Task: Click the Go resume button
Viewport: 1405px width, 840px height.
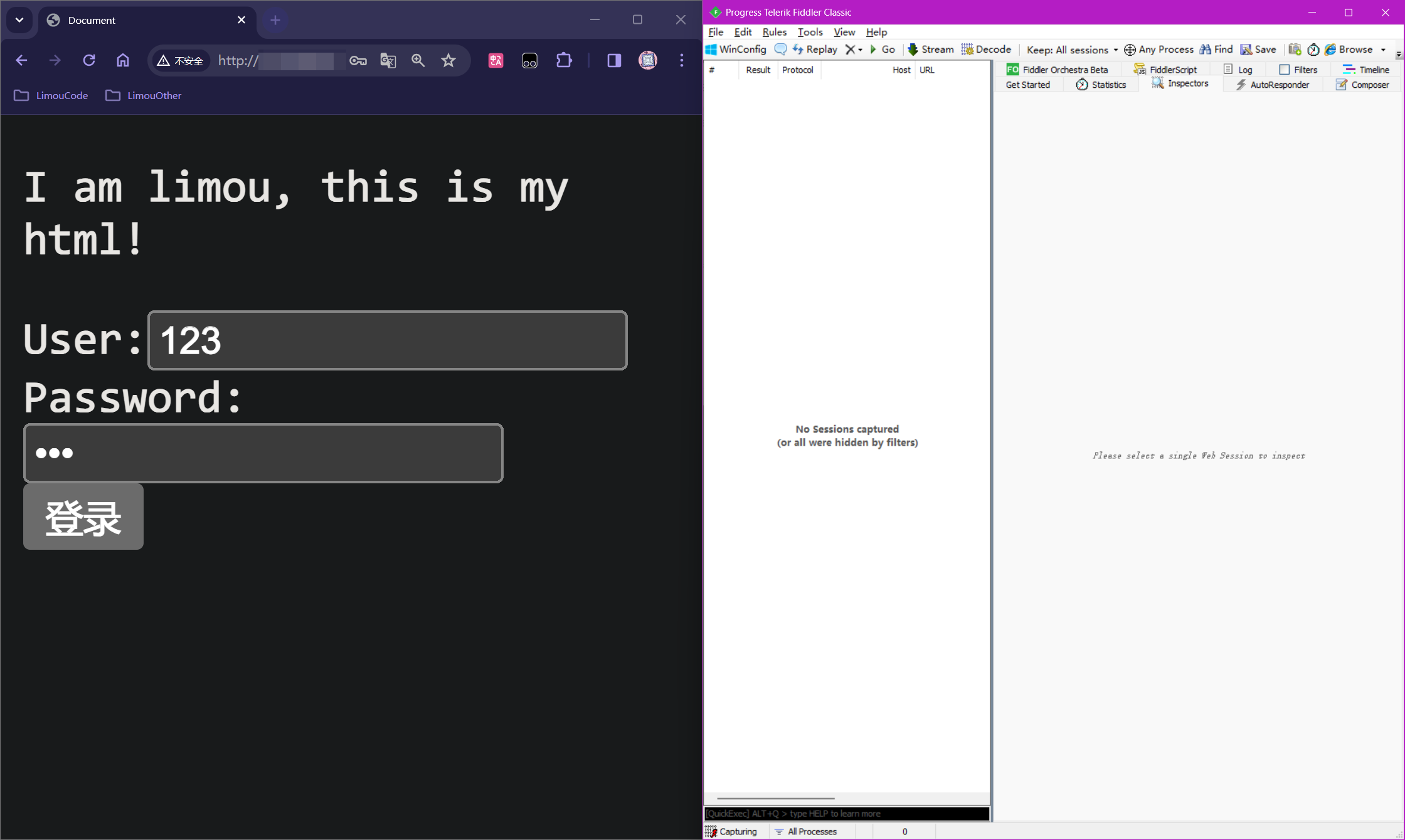Action: (883, 50)
